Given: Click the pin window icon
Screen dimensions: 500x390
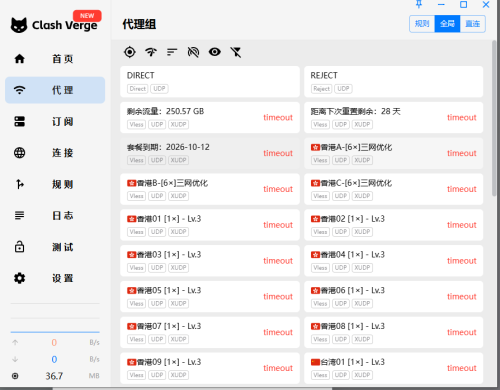Looking at the screenshot, I should click(x=419, y=4).
